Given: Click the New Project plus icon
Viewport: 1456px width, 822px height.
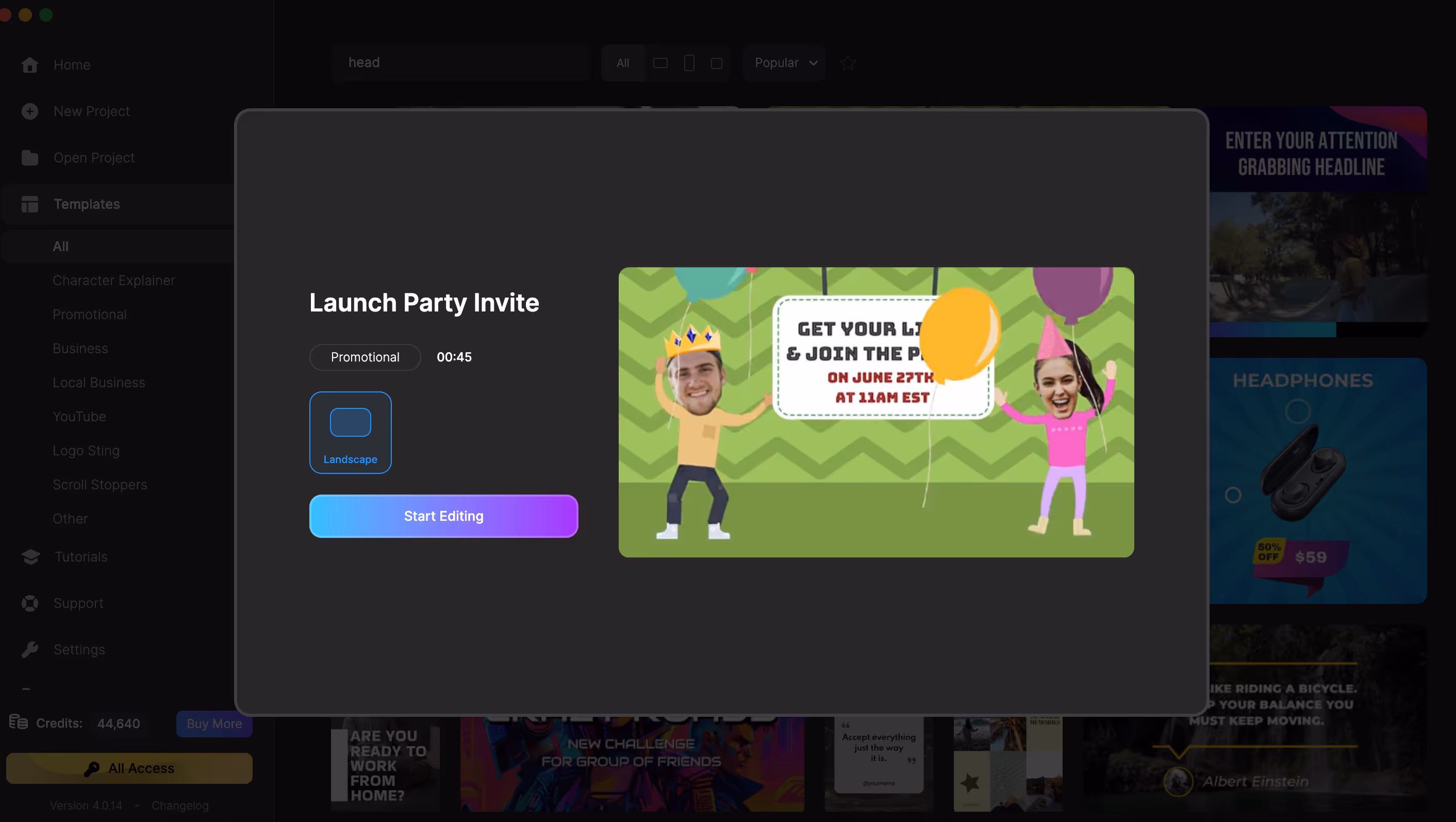Looking at the screenshot, I should point(29,111).
